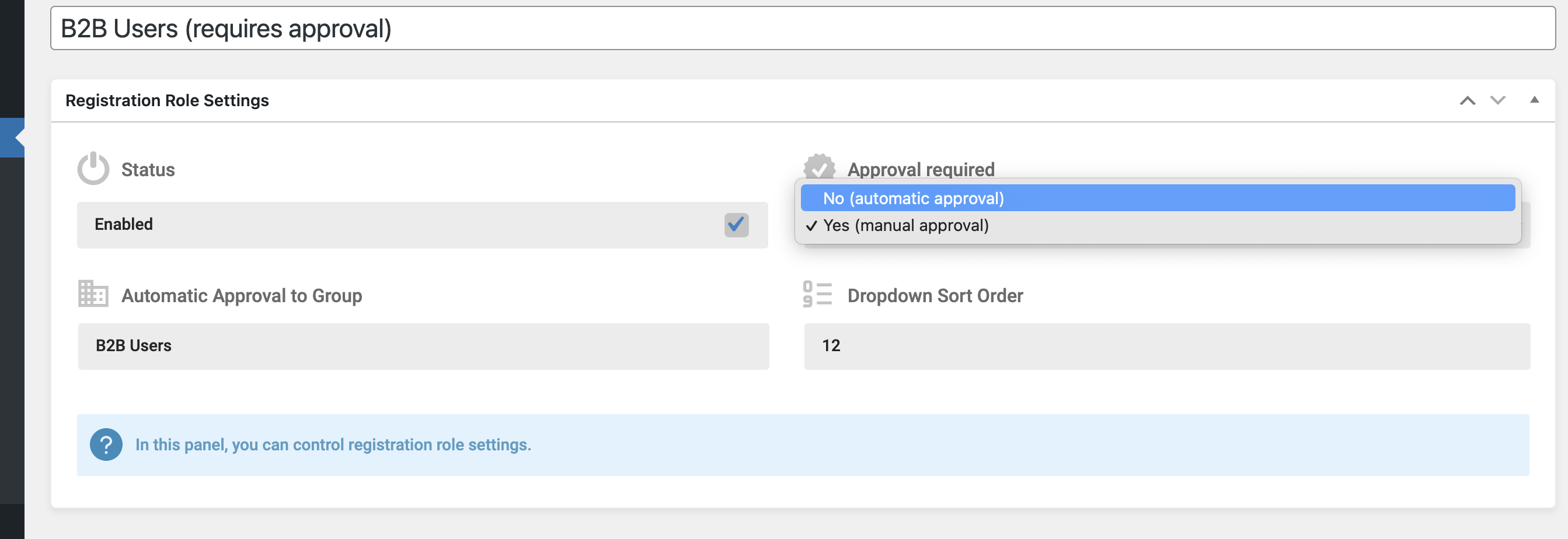Click the Dropdown Sort Order list icon
Viewport: 1568px width, 539px height.
pos(817,294)
